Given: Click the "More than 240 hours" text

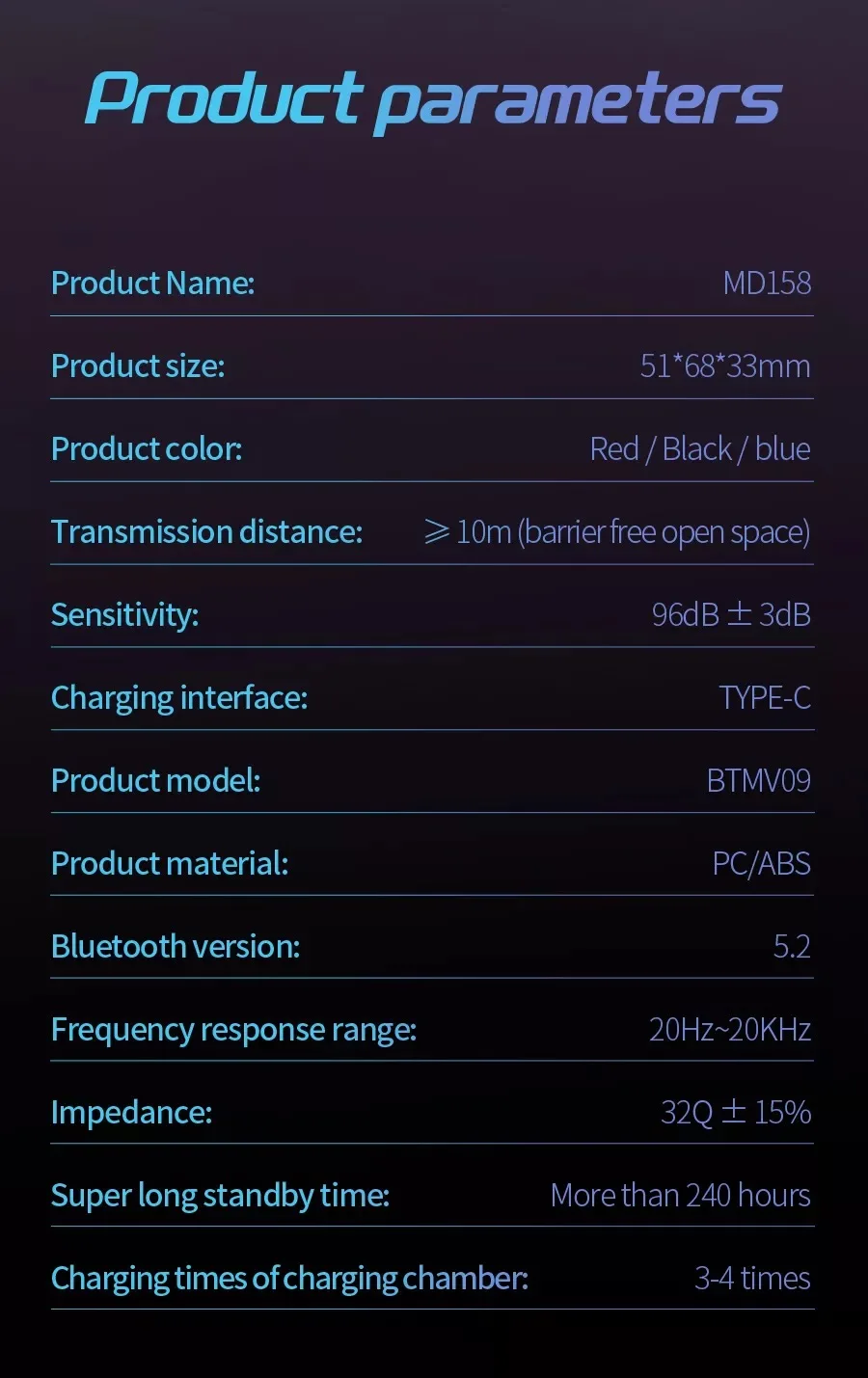Looking at the screenshot, I should tap(680, 1196).
